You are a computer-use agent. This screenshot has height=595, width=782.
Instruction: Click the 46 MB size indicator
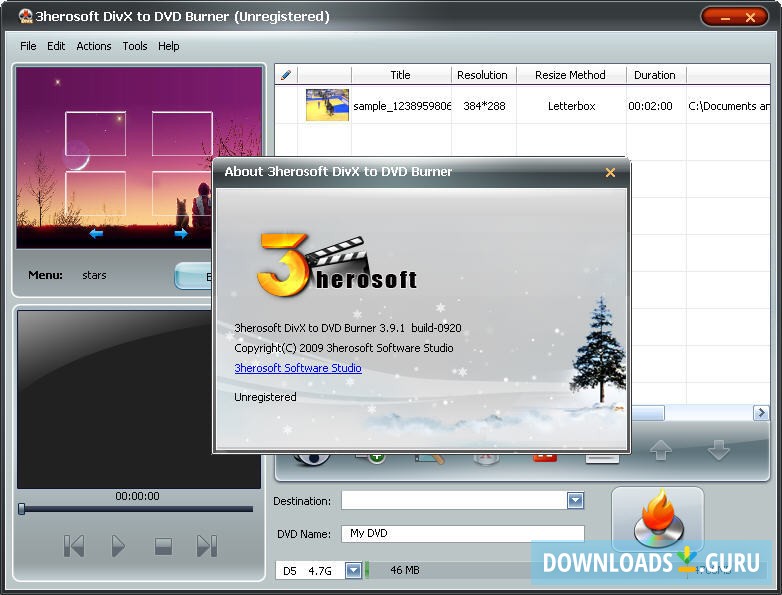(404, 570)
